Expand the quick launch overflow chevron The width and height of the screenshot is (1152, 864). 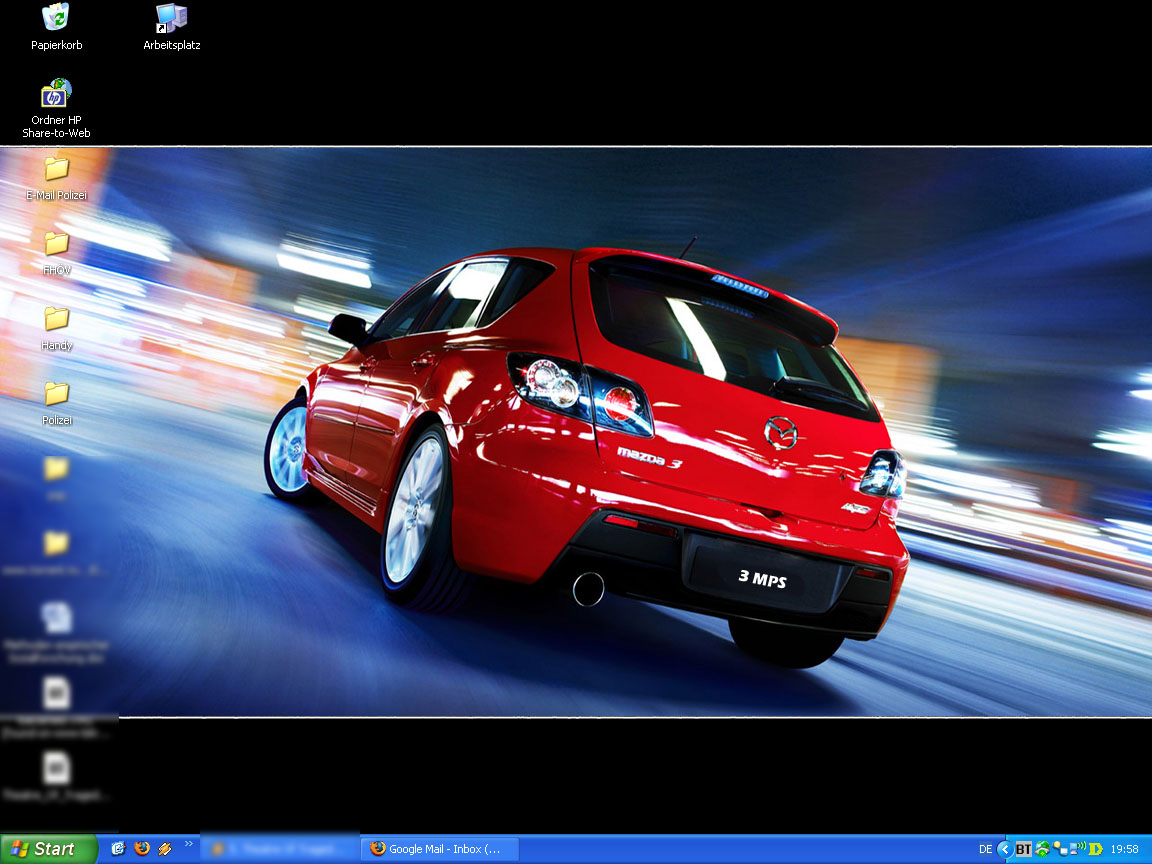(x=188, y=844)
